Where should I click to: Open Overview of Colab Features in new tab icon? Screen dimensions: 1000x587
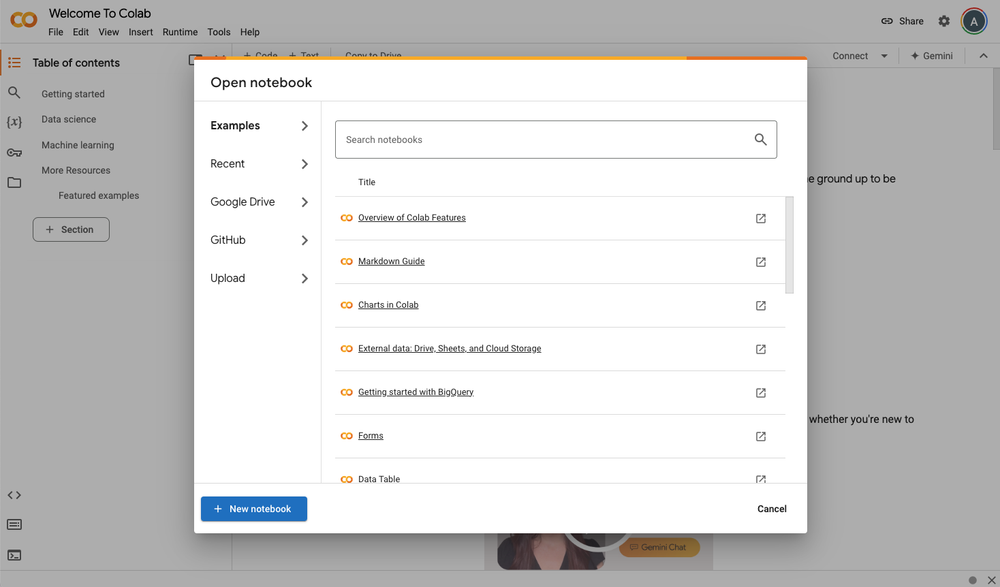coord(761,218)
